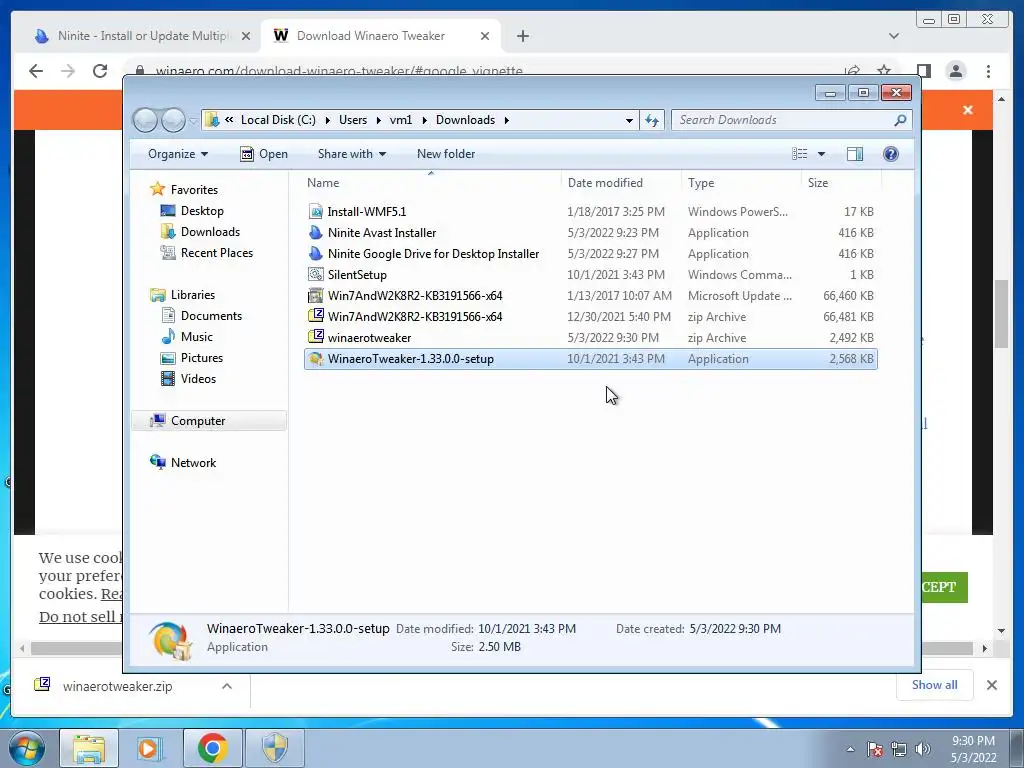Sort by Size column header
Image resolution: width=1024 pixels, height=768 pixels.
coord(841,183)
